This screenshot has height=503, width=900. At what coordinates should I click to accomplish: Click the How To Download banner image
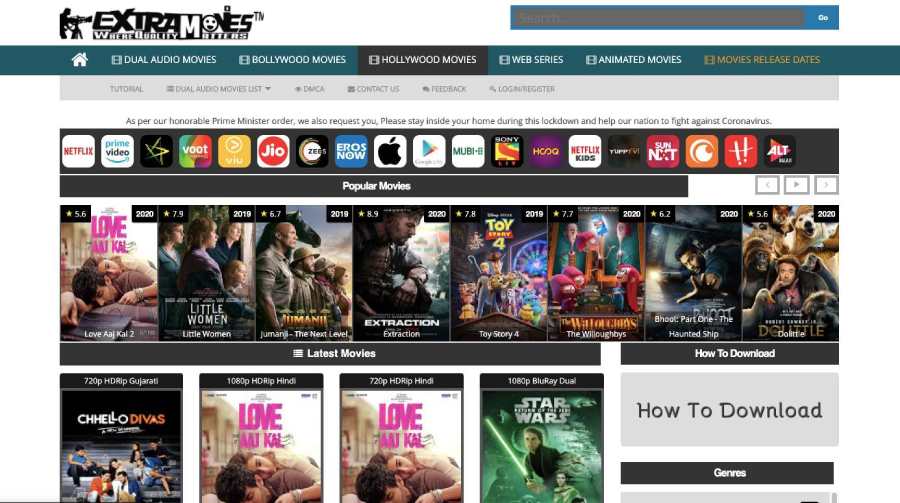click(x=730, y=409)
